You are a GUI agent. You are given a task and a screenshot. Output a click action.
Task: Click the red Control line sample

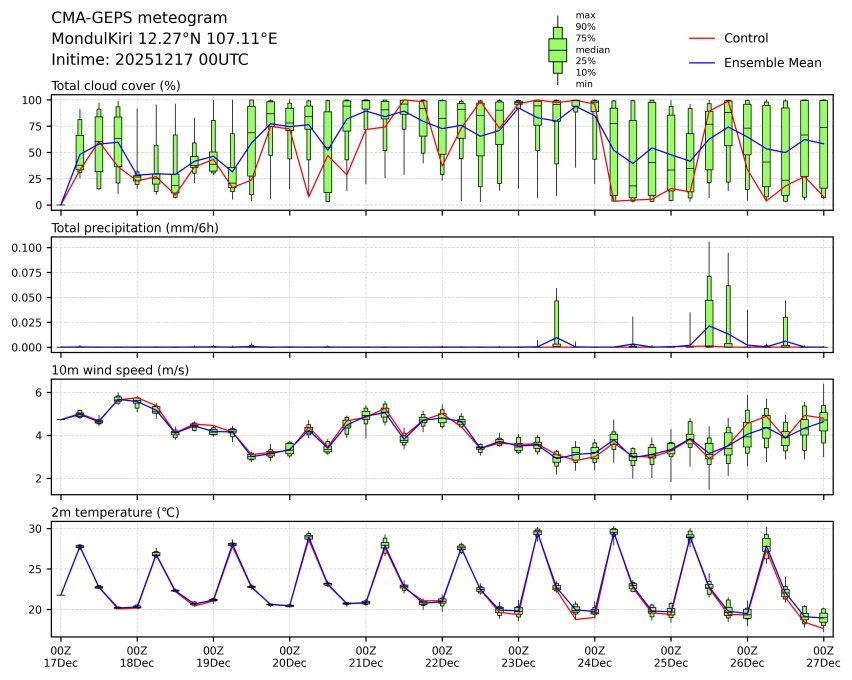coord(702,38)
